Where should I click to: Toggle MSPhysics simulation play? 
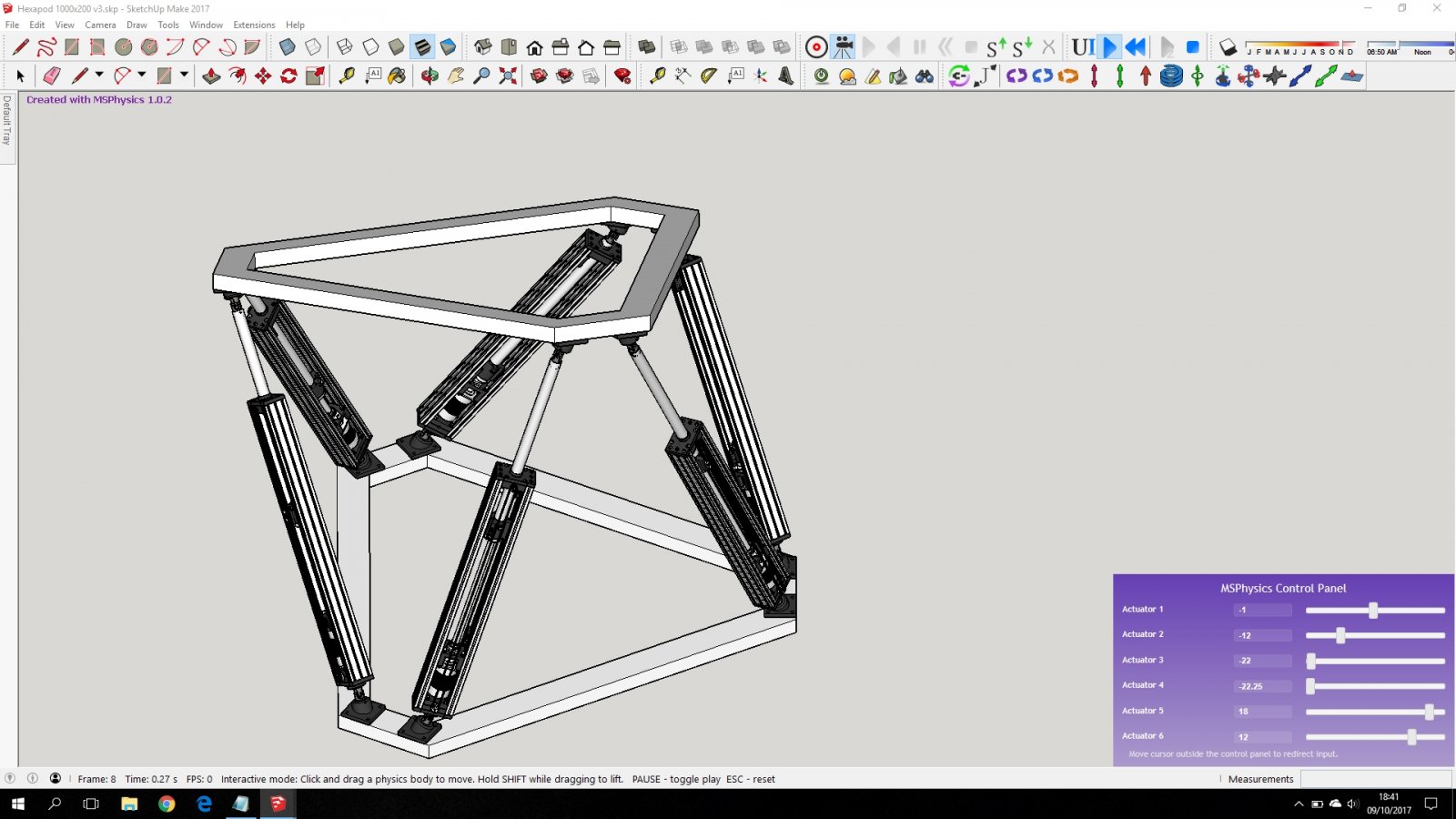tap(1109, 47)
